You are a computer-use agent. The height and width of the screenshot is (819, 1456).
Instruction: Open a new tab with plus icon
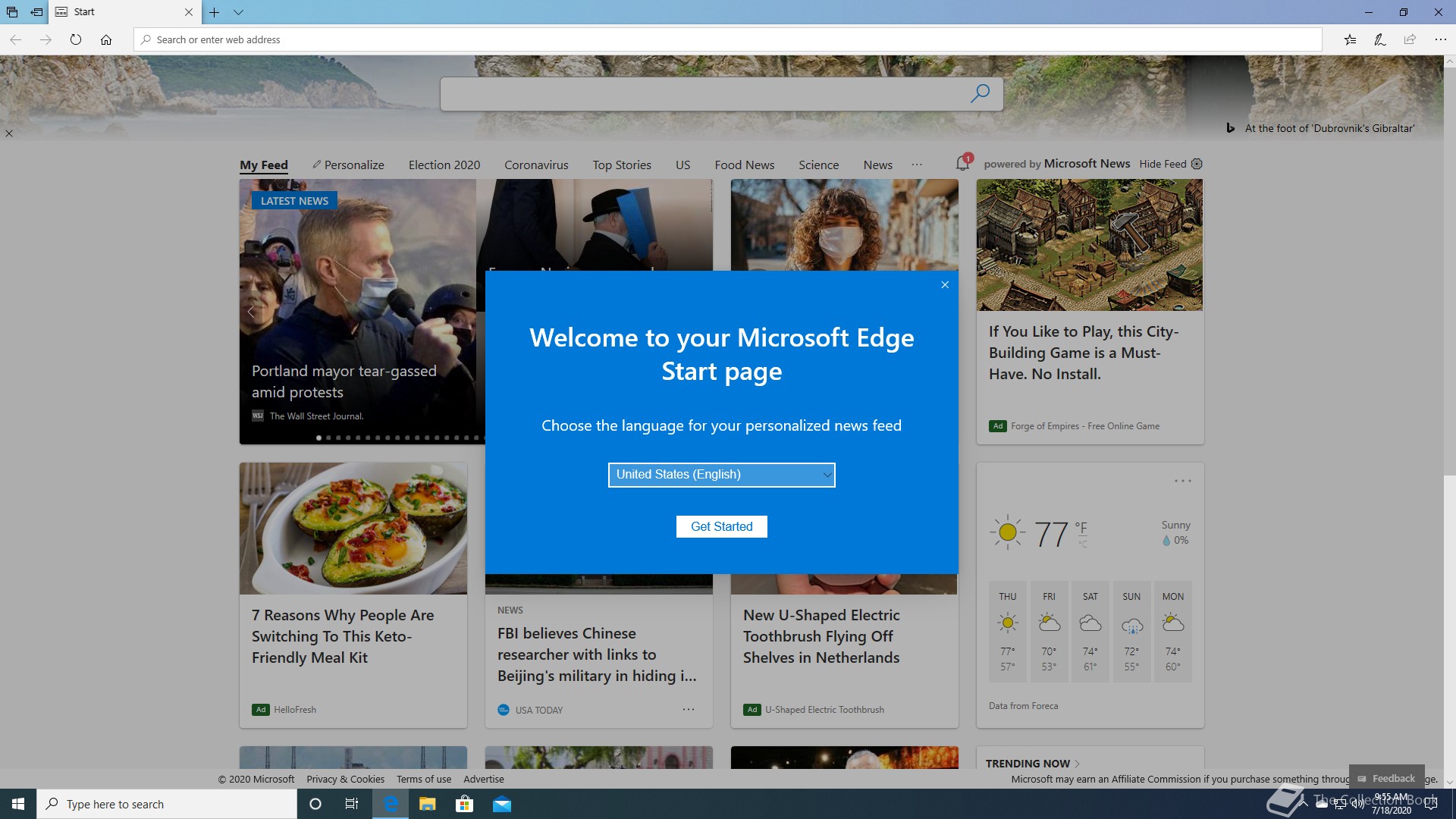(215, 12)
